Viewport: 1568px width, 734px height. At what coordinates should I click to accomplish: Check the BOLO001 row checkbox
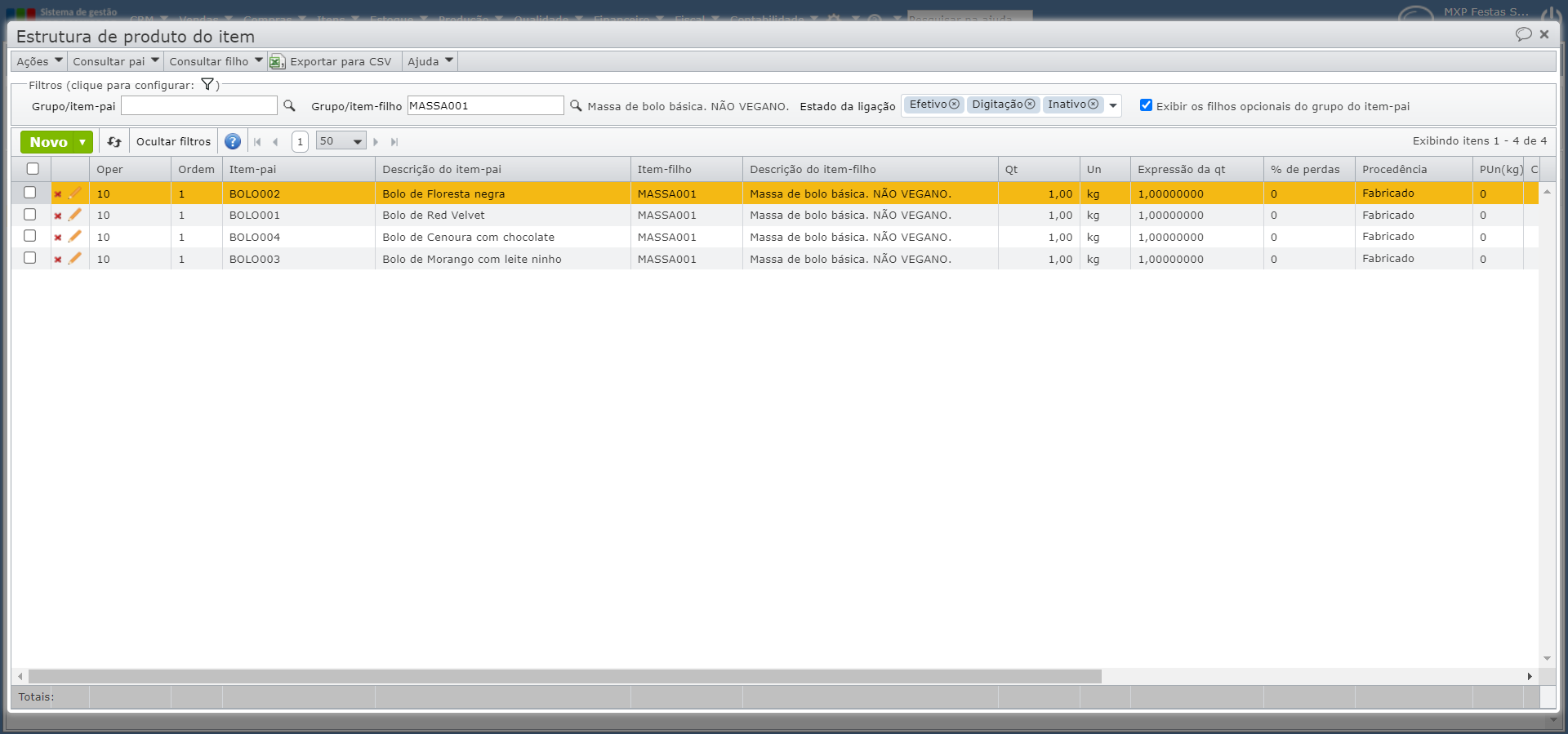click(30, 215)
